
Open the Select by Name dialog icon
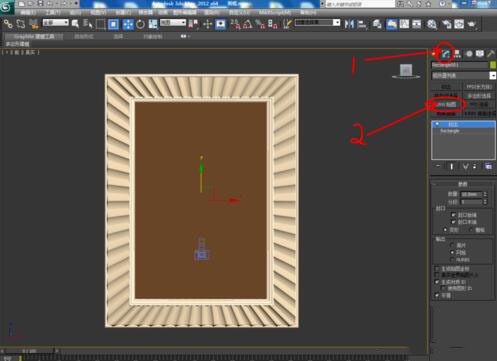point(88,24)
